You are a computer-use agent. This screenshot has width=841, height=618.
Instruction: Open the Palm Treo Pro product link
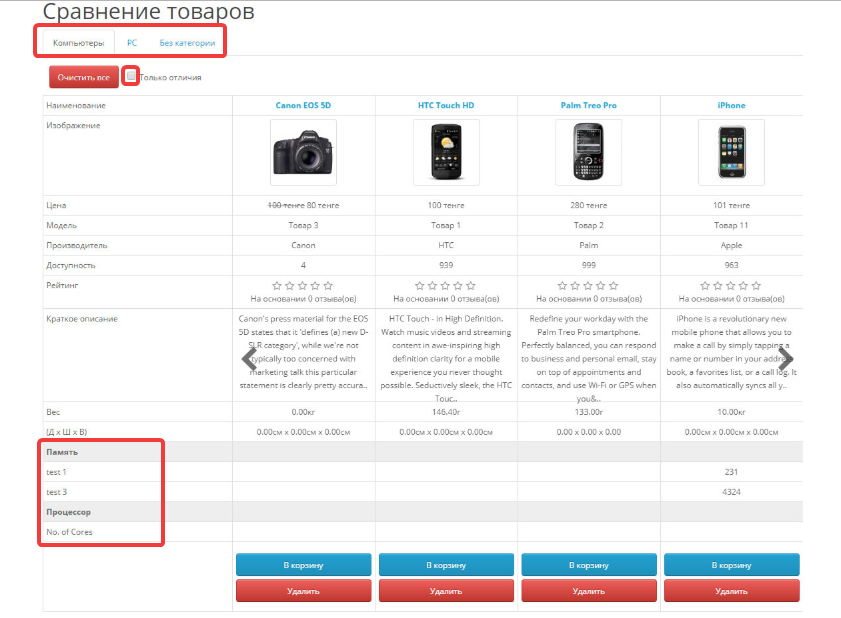[588, 105]
